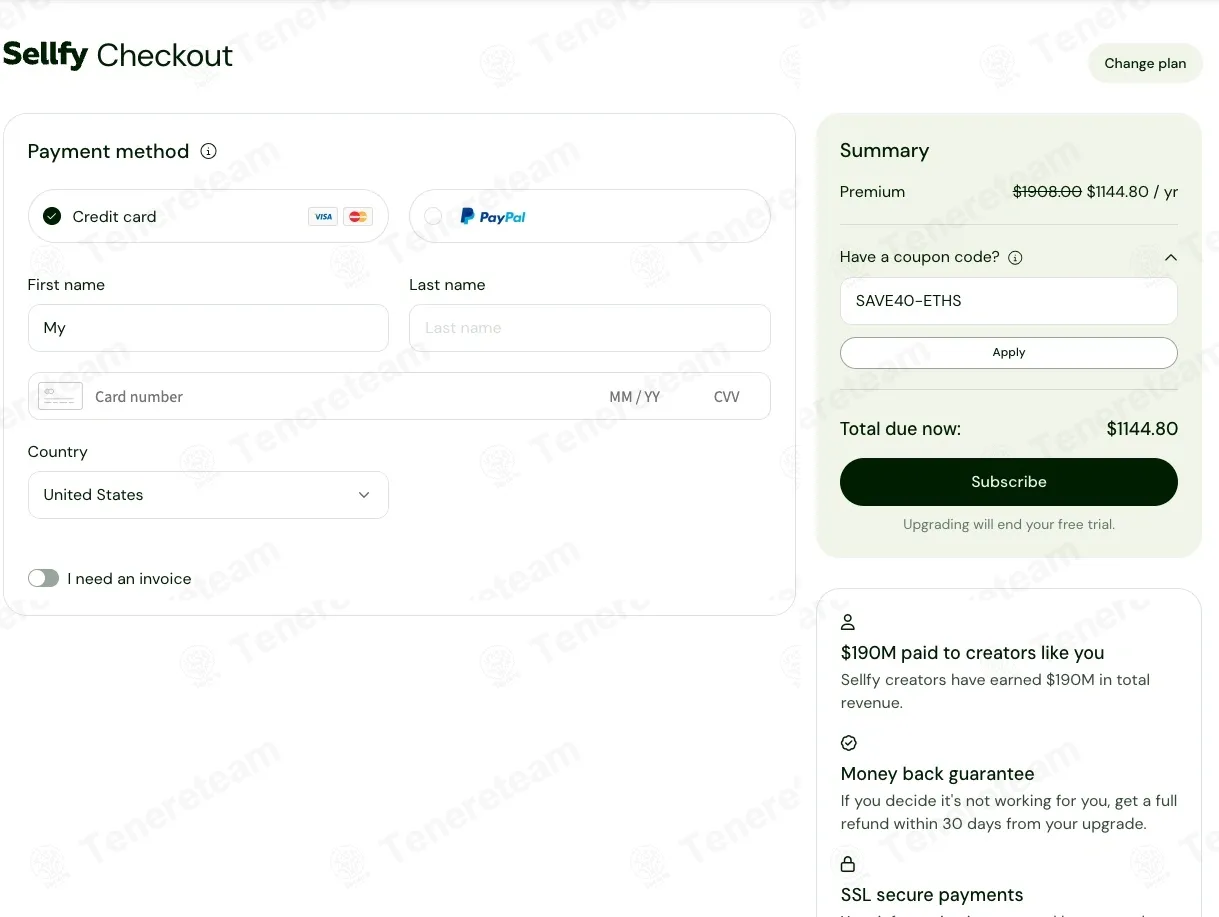This screenshot has width=1219, height=917.
Task: Click the person icon above $190M paid
Action: coord(848,622)
